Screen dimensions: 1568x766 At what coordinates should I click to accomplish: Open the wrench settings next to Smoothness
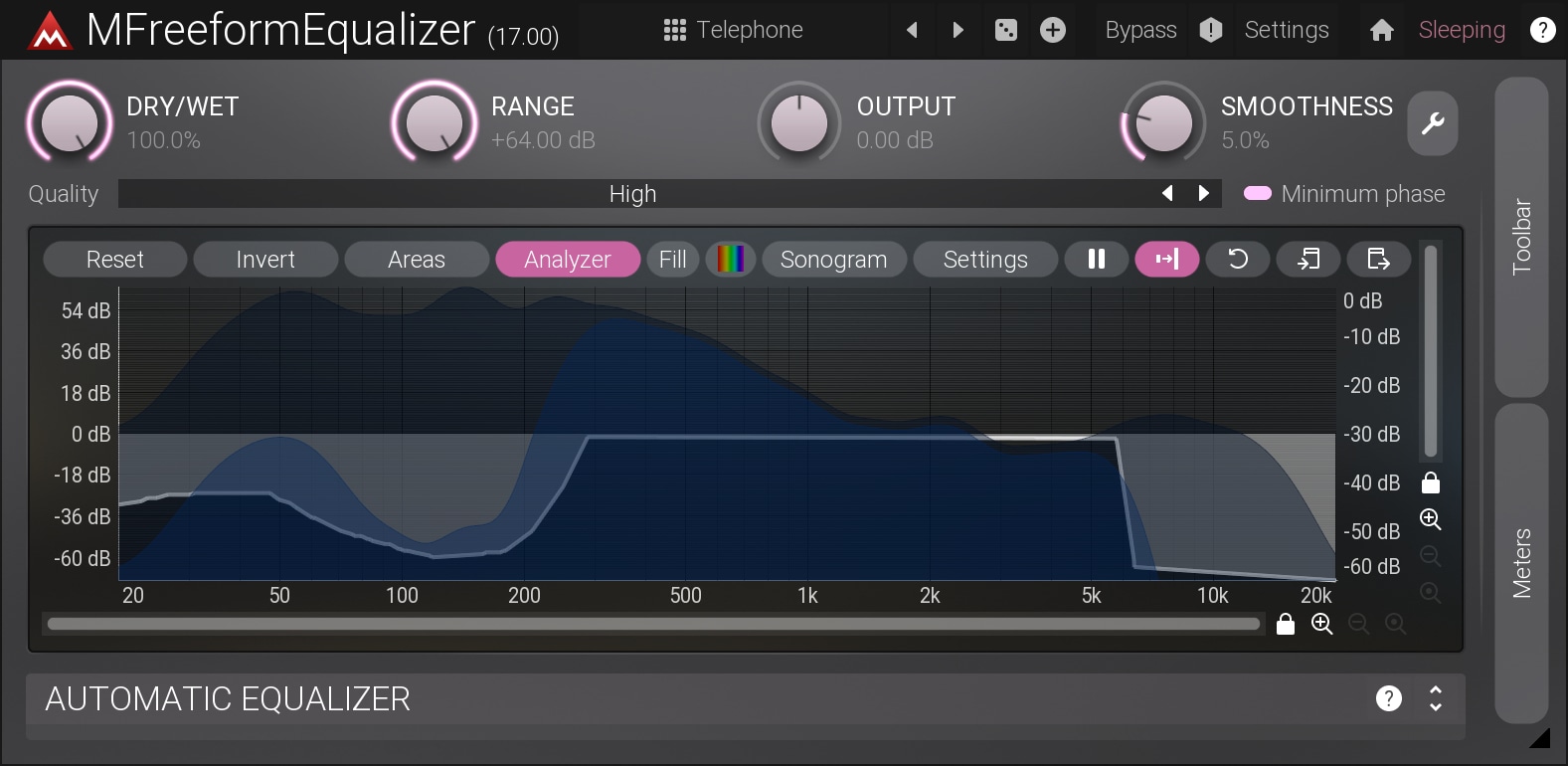(x=1432, y=123)
